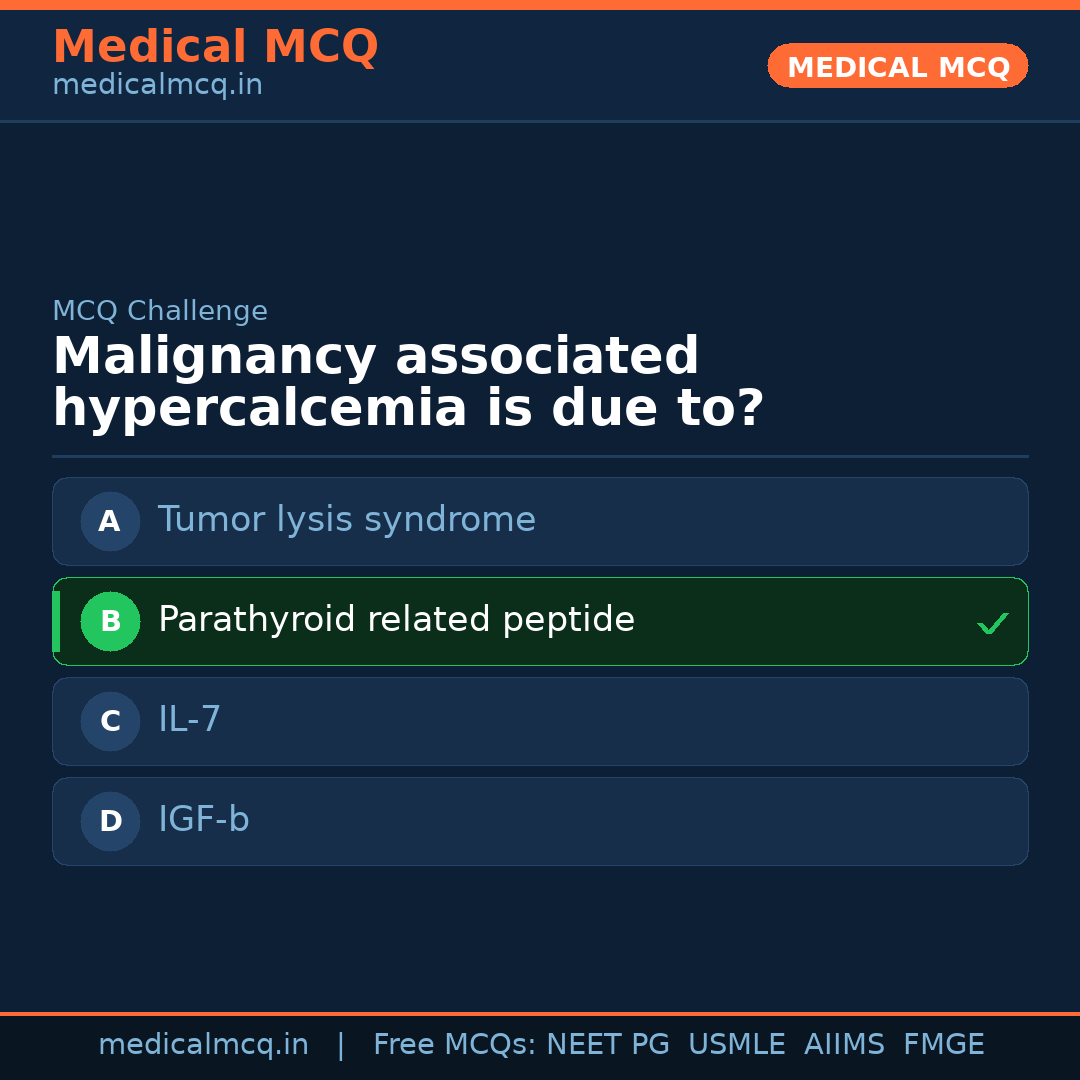This screenshot has width=1080, height=1080.
Task: Pick the IL-7 answer text
Action: pos(189,720)
